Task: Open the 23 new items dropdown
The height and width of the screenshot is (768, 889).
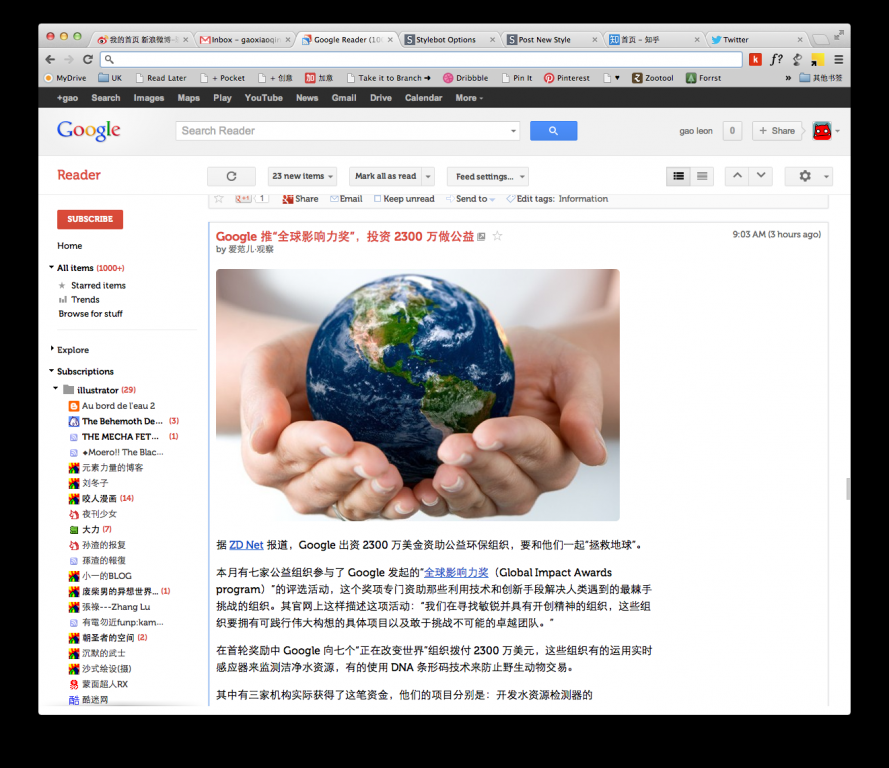Action: [302, 176]
